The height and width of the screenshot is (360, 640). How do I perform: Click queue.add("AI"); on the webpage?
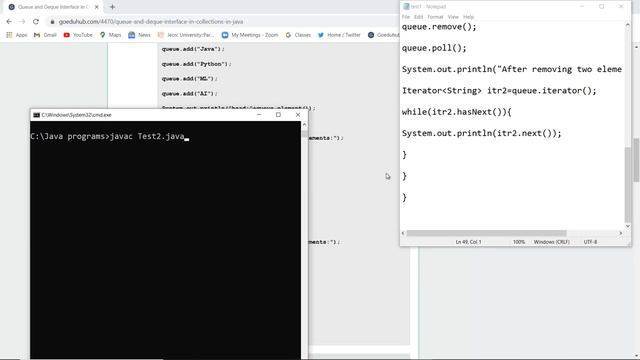tap(189, 94)
